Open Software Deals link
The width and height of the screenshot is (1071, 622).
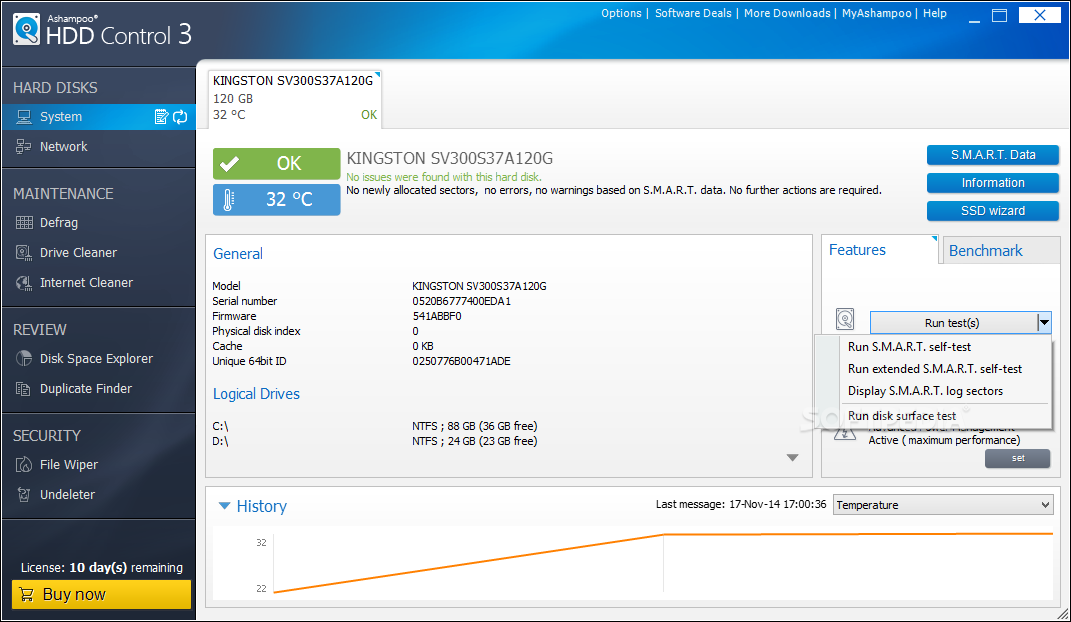(x=693, y=13)
